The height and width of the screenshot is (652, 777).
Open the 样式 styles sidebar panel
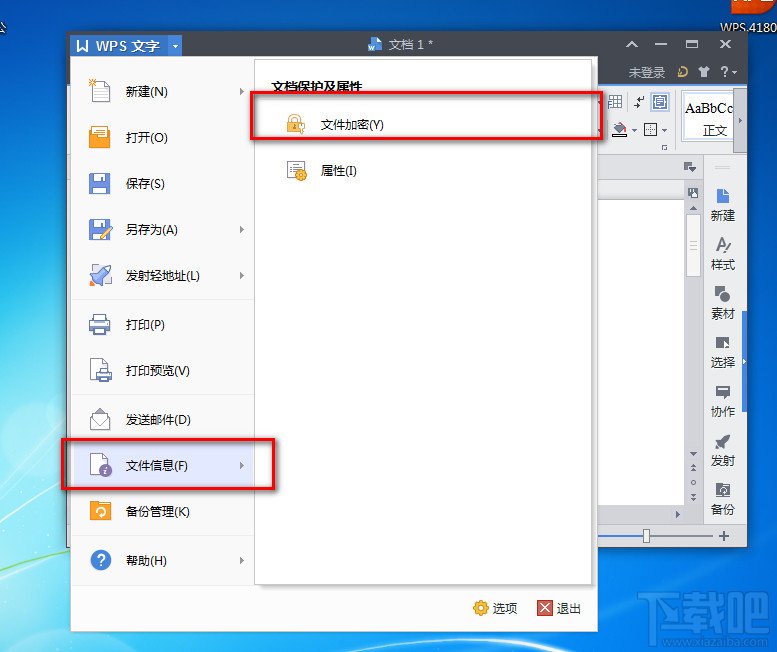tap(722, 254)
